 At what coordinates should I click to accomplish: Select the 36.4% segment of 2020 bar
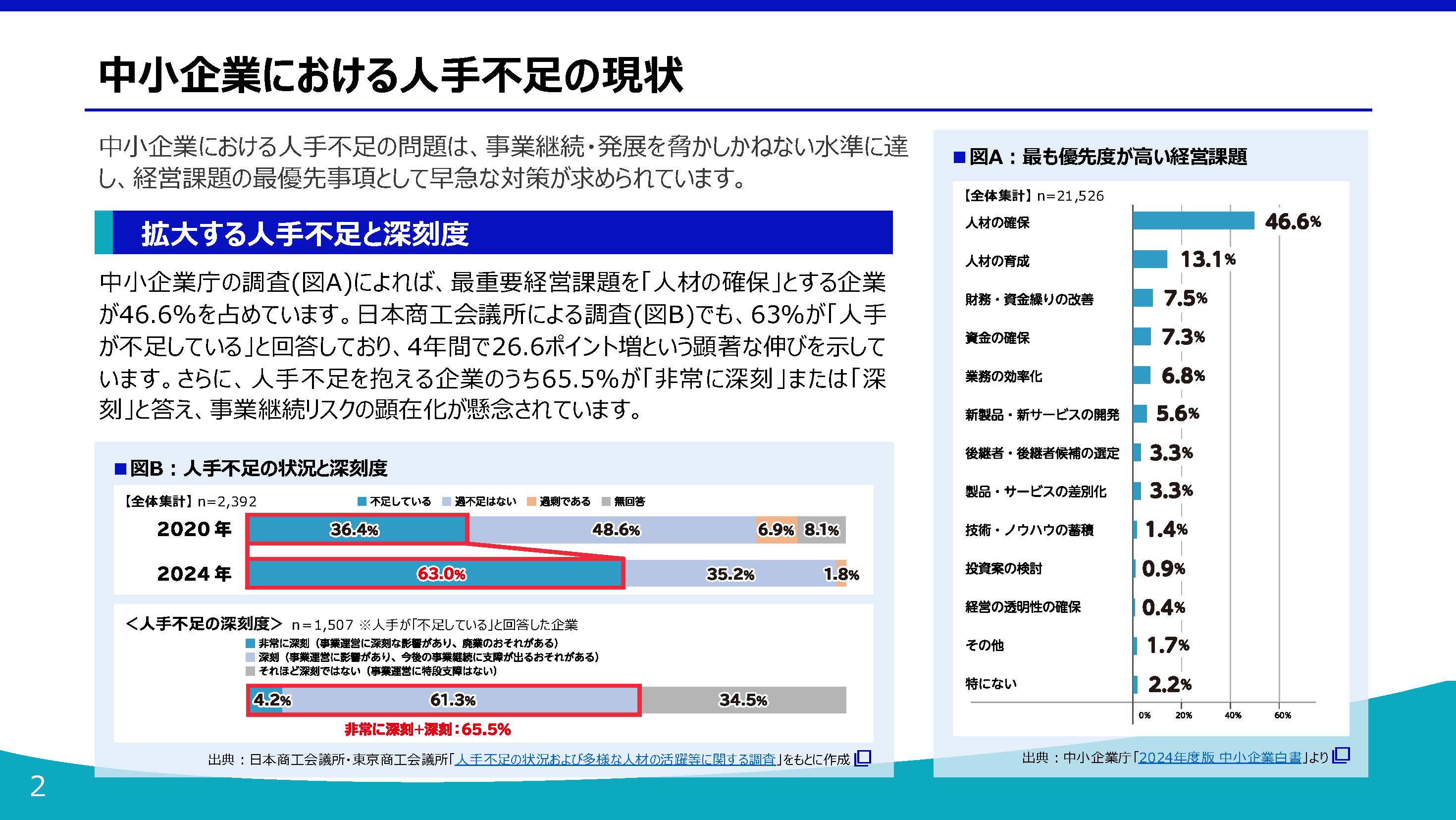(x=356, y=530)
